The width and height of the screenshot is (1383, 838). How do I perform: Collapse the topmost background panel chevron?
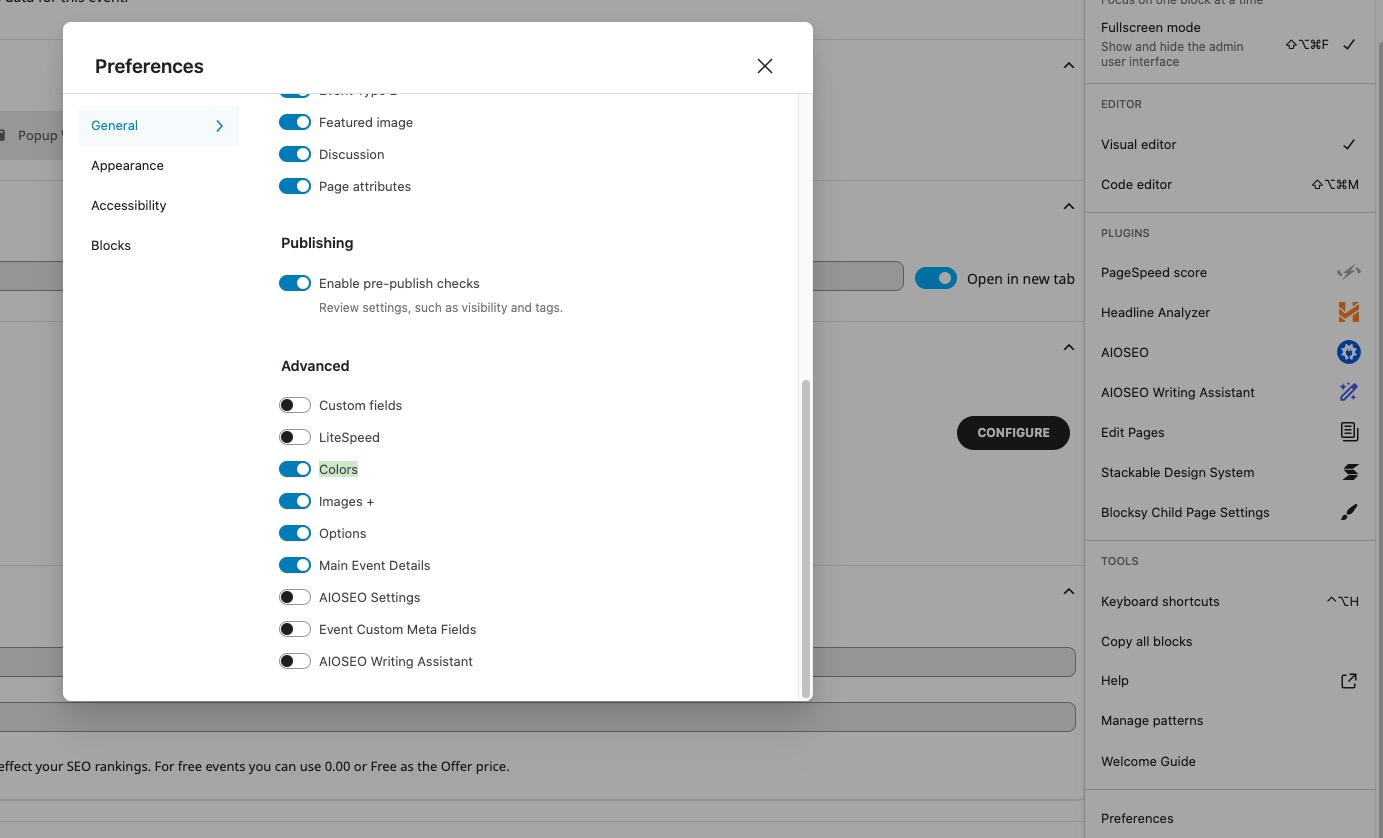tap(1069, 65)
